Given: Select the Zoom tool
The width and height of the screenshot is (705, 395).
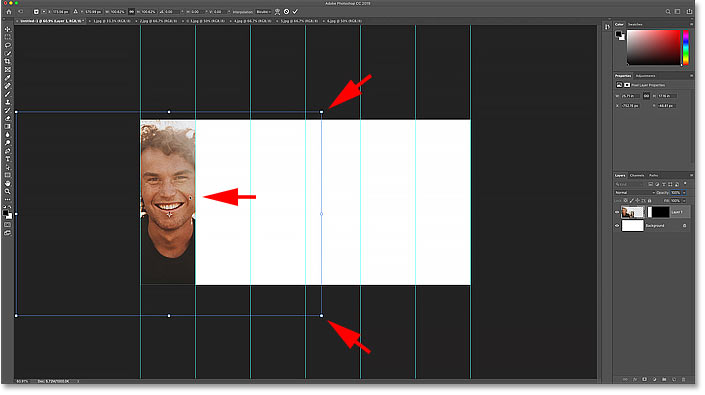Looking at the screenshot, I should [x=8, y=191].
